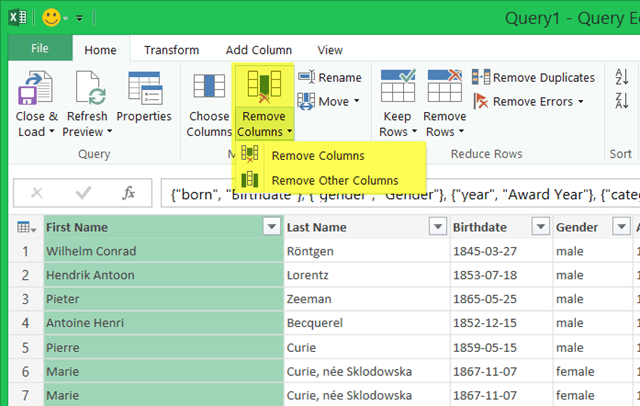The image size is (640, 406).
Task: Click the Keep Rows icon
Action: point(396,88)
